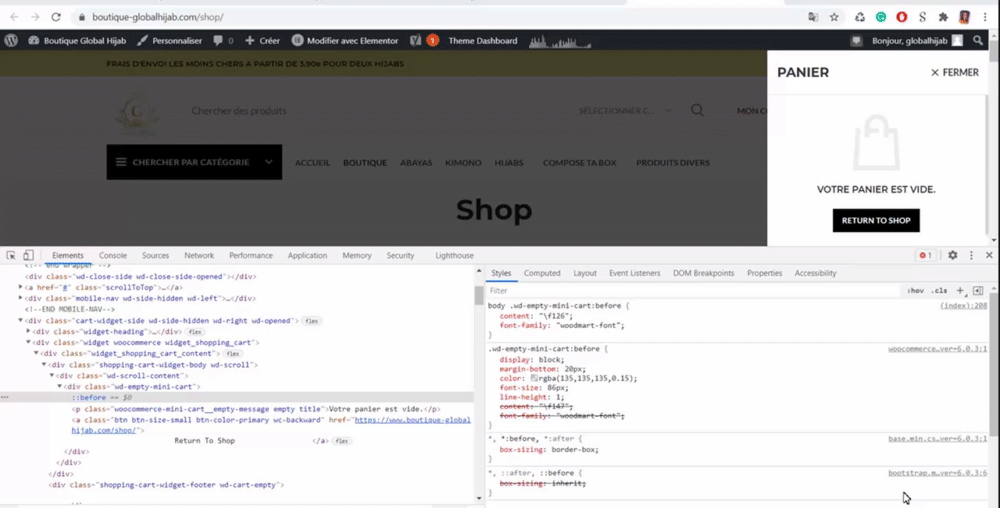Click the notification icon left of Bonjour

[857, 40]
